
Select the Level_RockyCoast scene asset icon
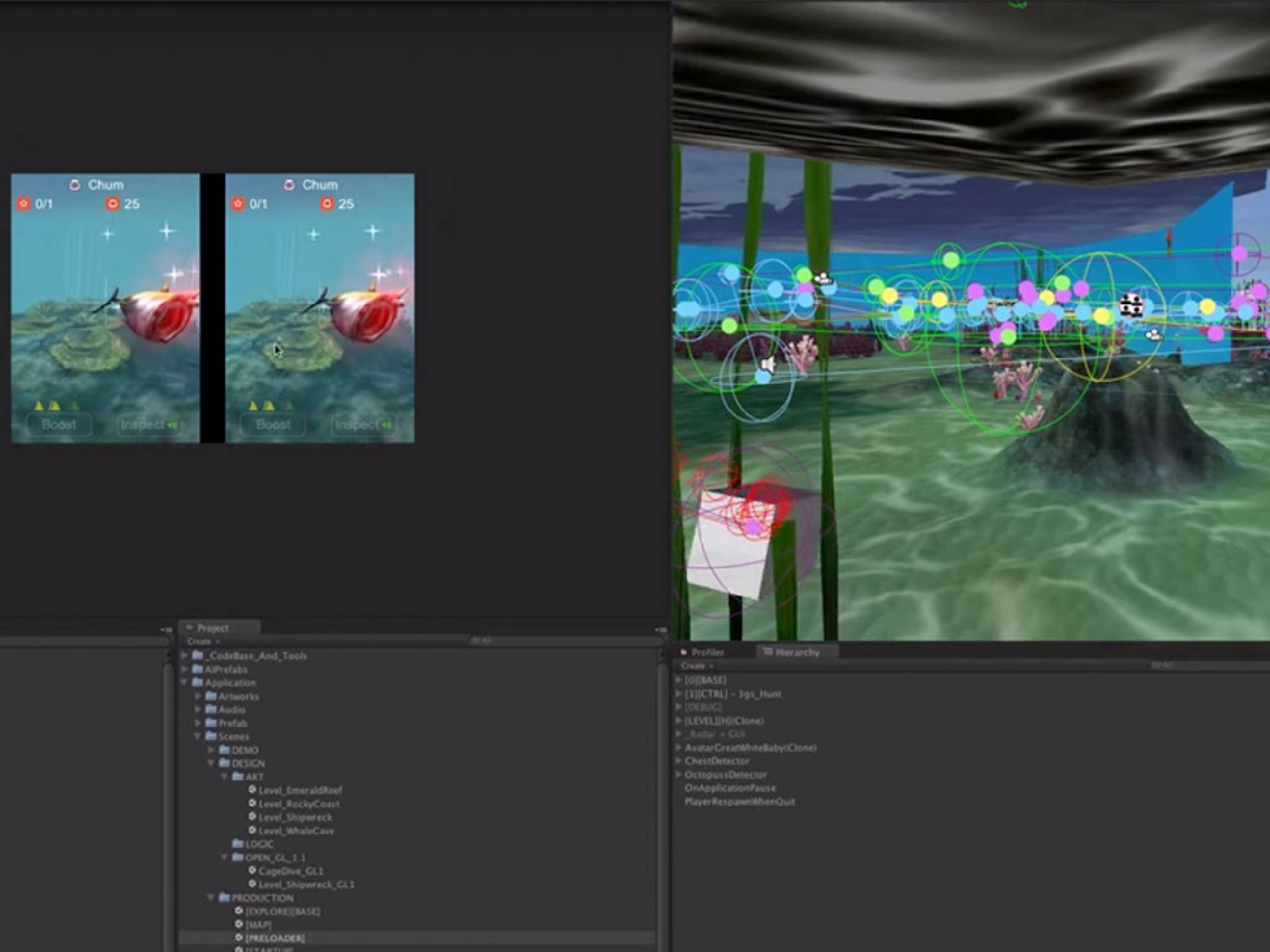[x=252, y=803]
